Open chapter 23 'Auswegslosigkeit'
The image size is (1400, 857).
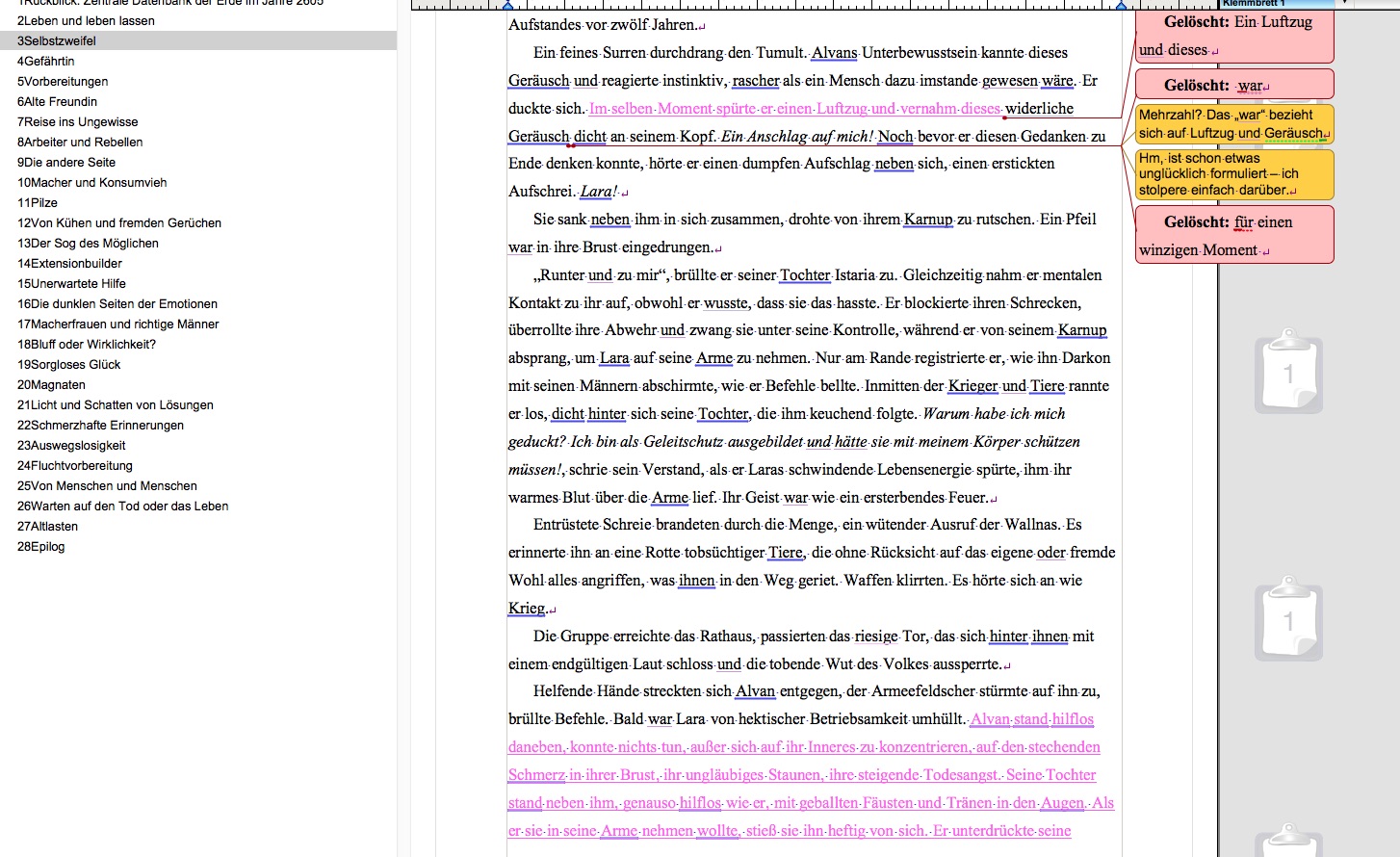click(x=197, y=445)
